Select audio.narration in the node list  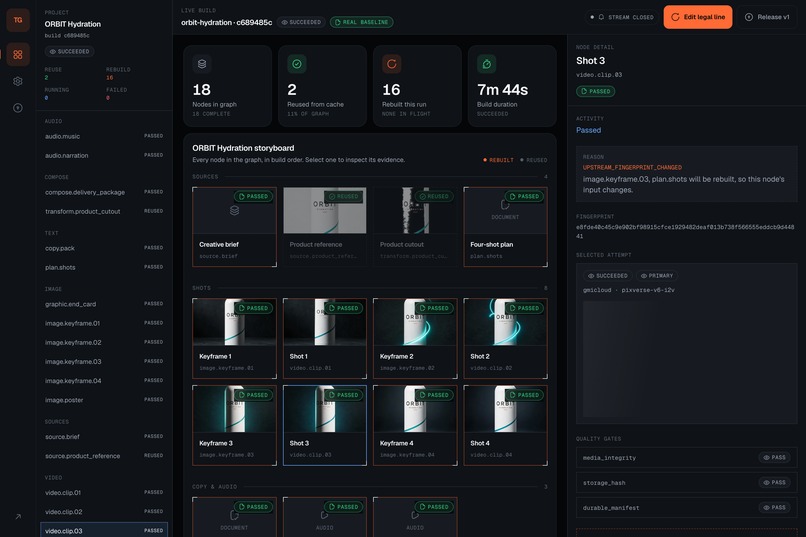pyautogui.click(x=104, y=155)
